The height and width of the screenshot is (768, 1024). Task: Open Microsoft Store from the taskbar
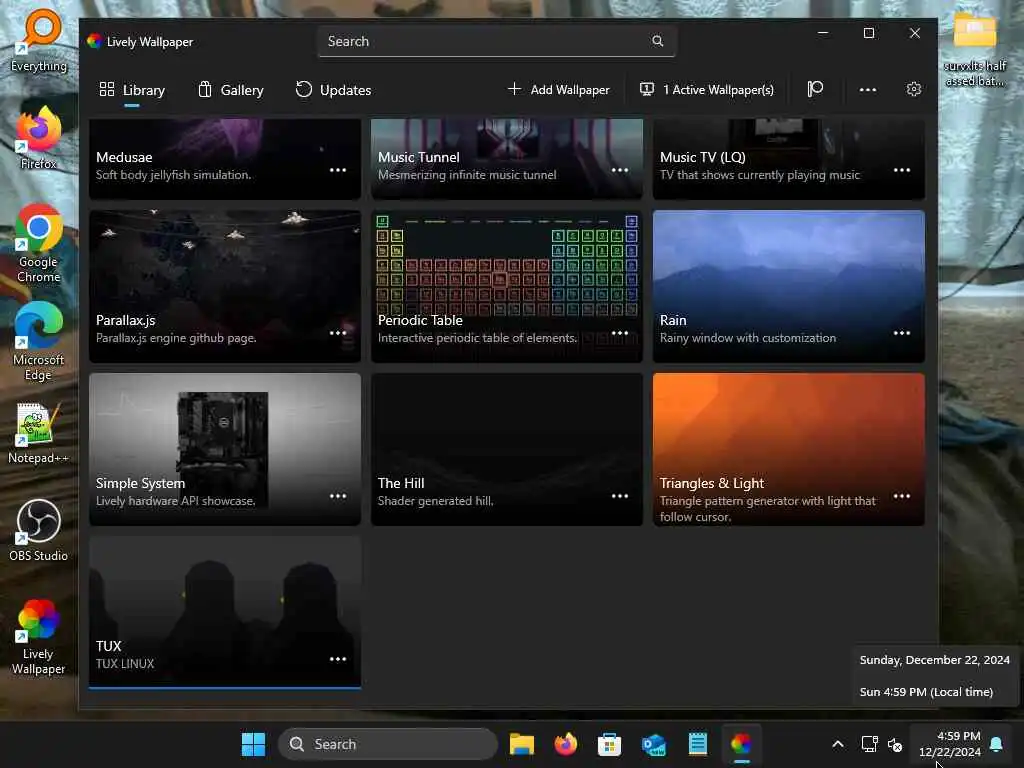(x=609, y=744)
